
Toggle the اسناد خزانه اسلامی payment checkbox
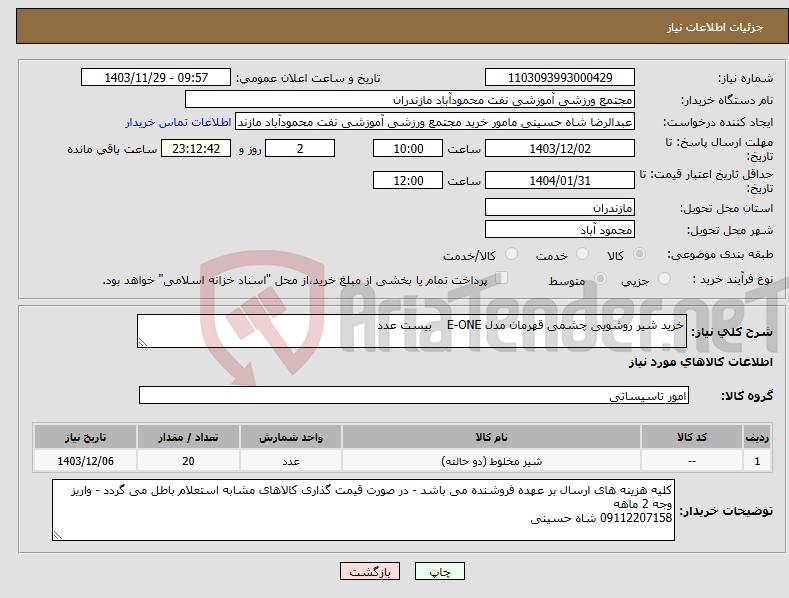point(502,278)
